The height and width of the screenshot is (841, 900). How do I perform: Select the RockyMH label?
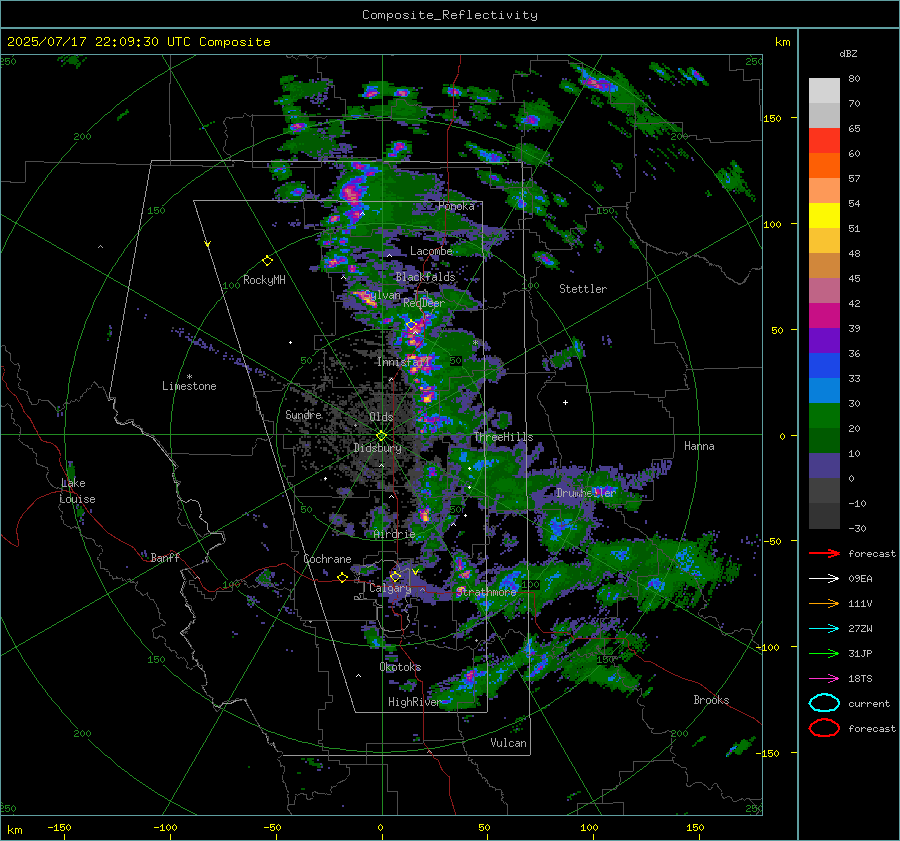tap(264, 280)
